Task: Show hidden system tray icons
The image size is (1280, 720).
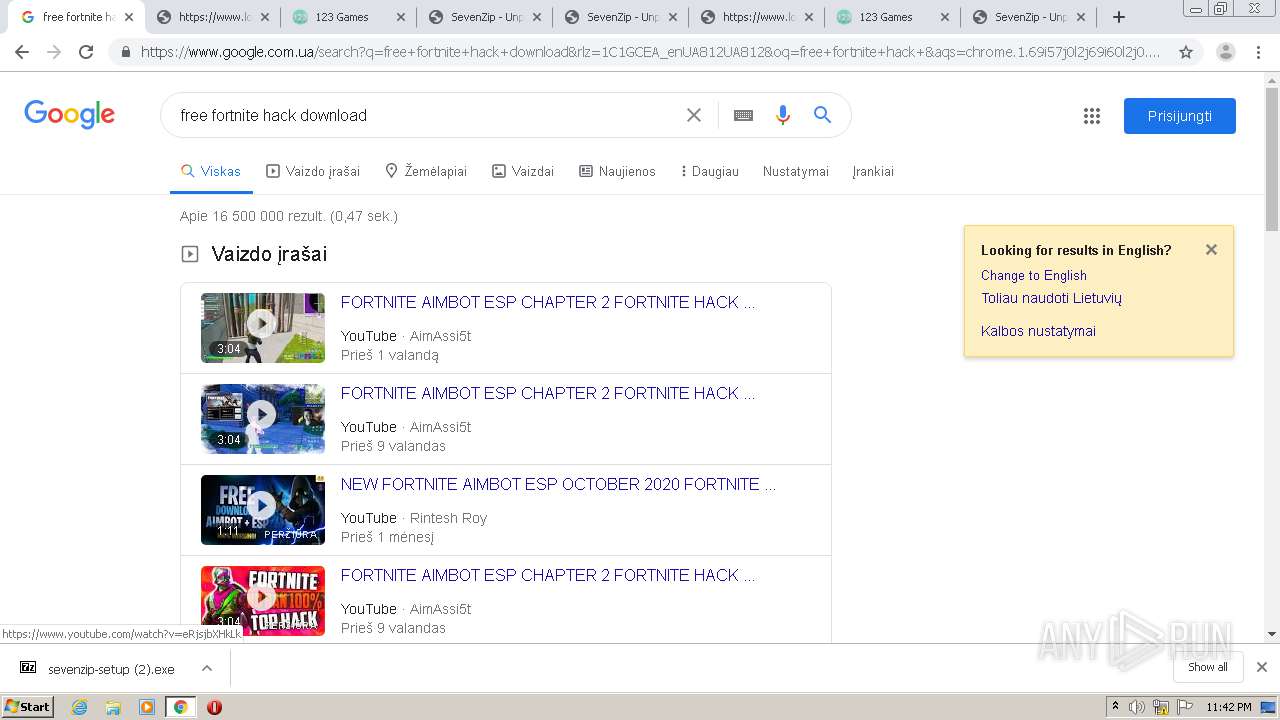Action: [x=1115, y=707]
